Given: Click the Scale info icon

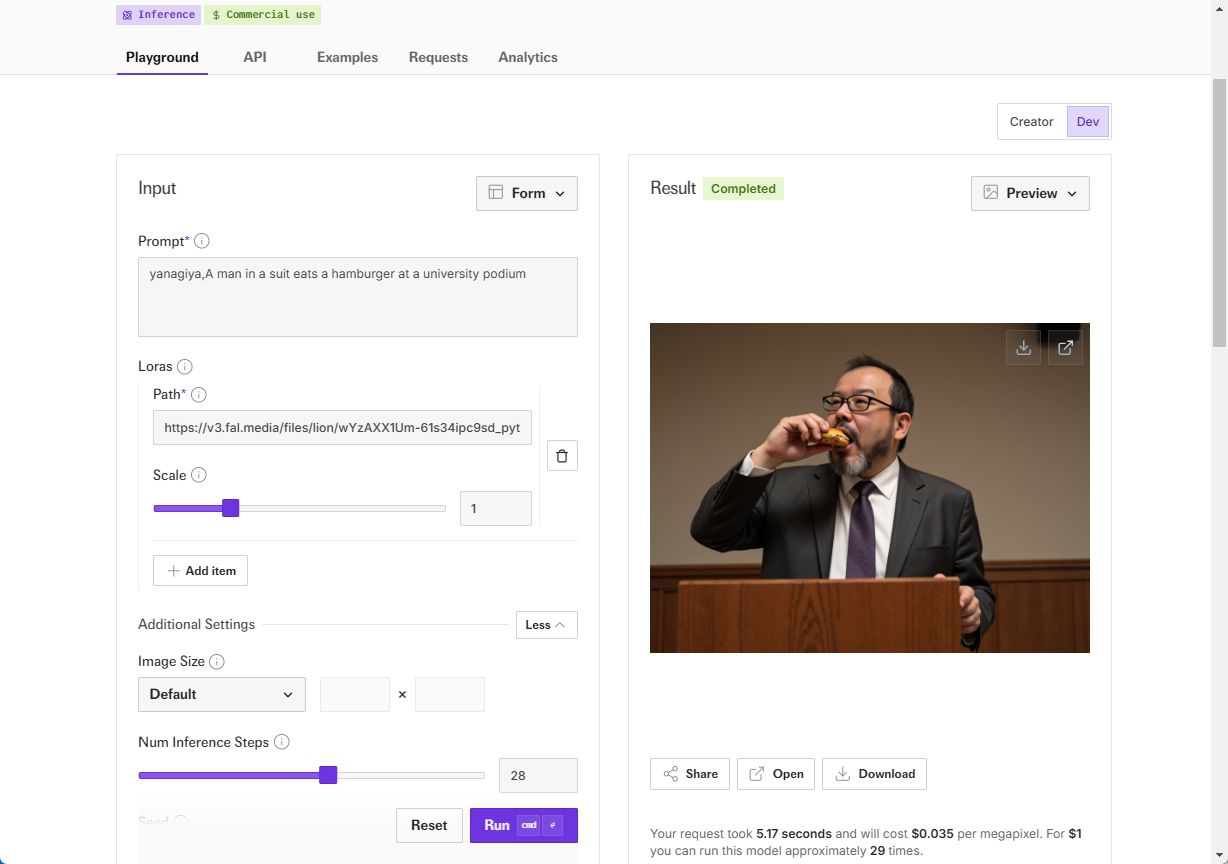Looking at the screenshot, I should [199, 475].
